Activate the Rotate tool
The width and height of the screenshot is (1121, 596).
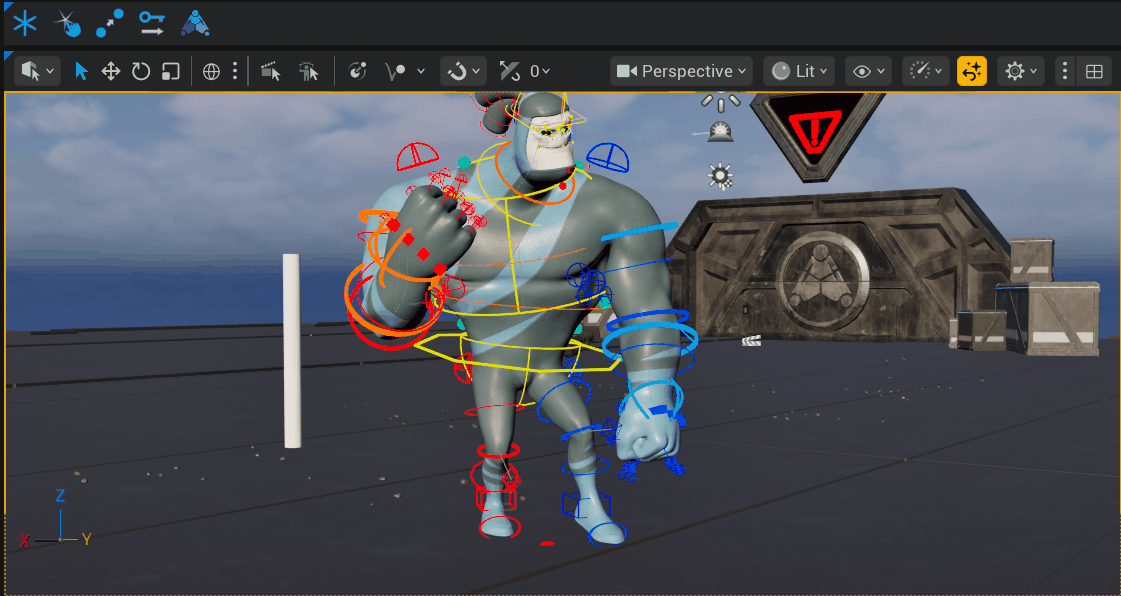(x=141, y=71)
